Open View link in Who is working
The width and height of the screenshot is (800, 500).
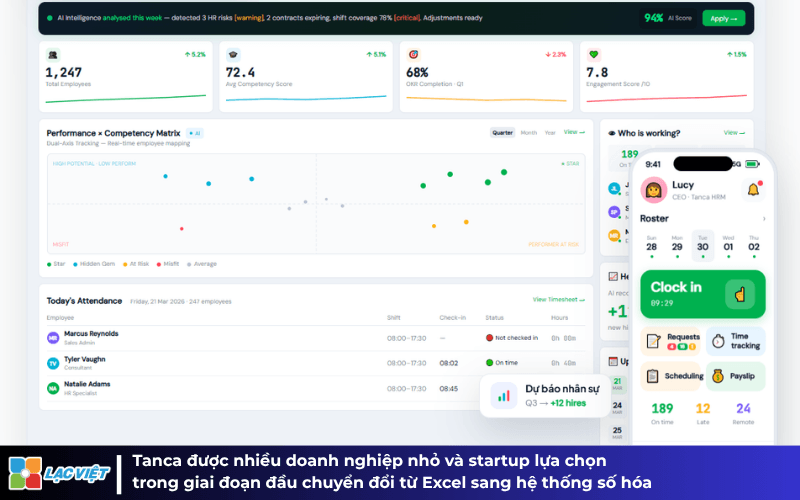734,133
